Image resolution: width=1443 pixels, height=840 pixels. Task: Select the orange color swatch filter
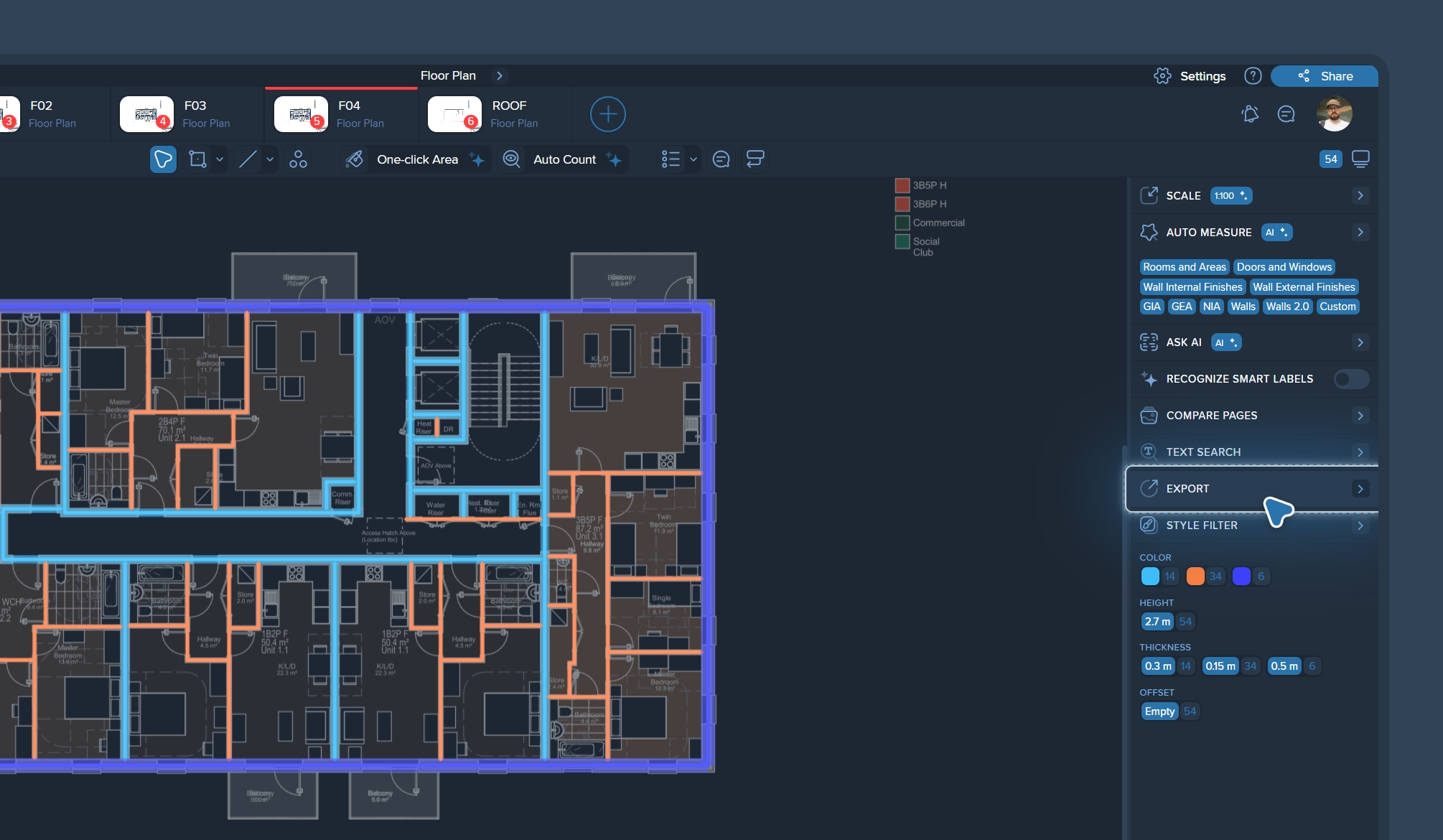tap(1195, 577)
